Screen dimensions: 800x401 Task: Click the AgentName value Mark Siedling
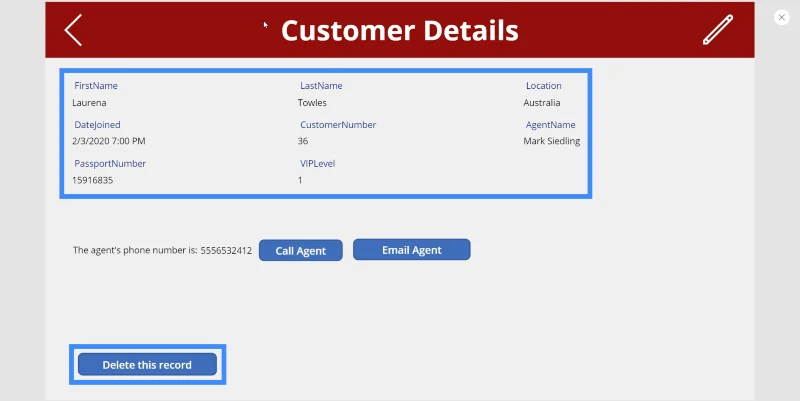pyautogui.click(x=552, y=141)
